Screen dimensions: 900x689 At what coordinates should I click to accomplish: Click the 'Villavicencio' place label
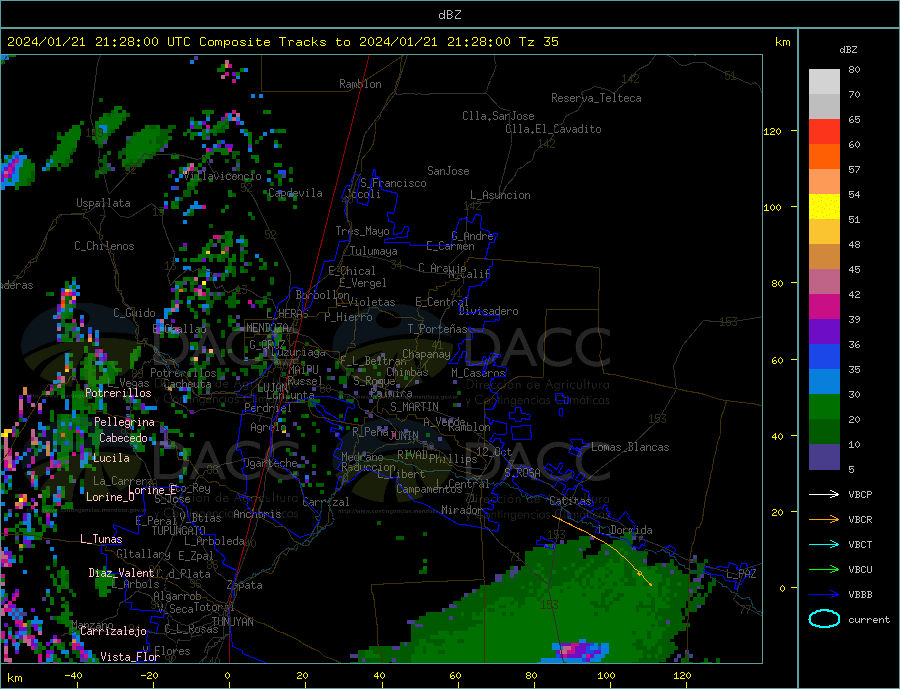[222, 176]
